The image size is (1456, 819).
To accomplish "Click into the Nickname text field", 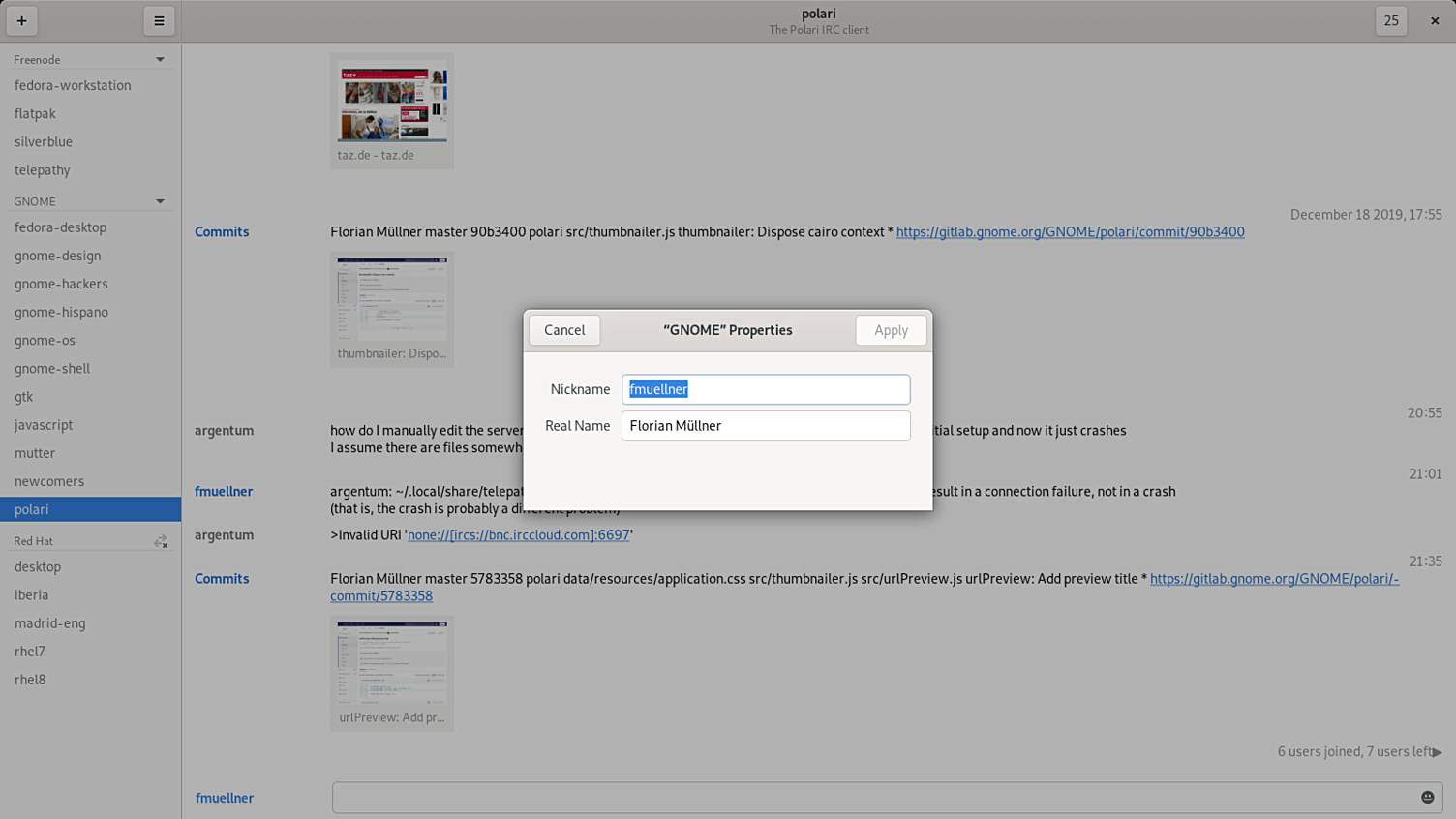I will (x=765, y=389).
